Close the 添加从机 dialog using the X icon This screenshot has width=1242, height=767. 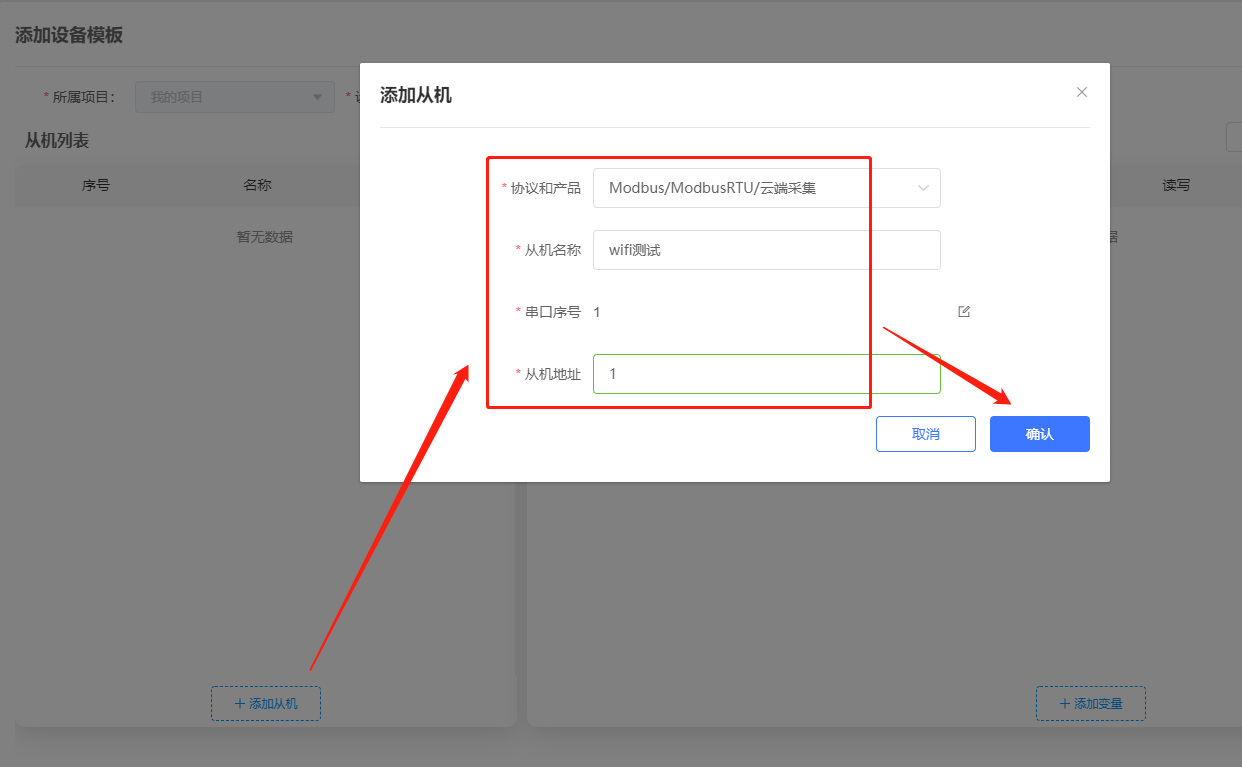point(1081,92)
